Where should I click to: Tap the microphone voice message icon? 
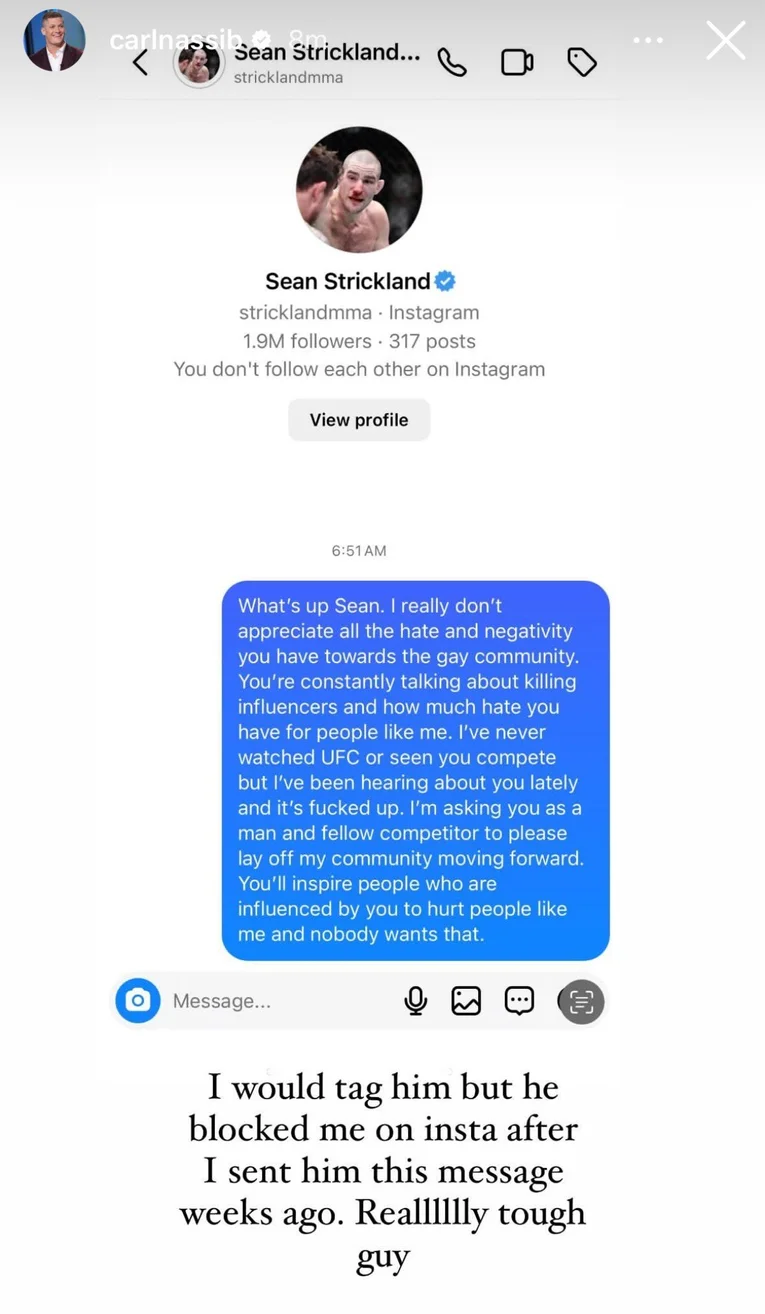(416, 1000)
